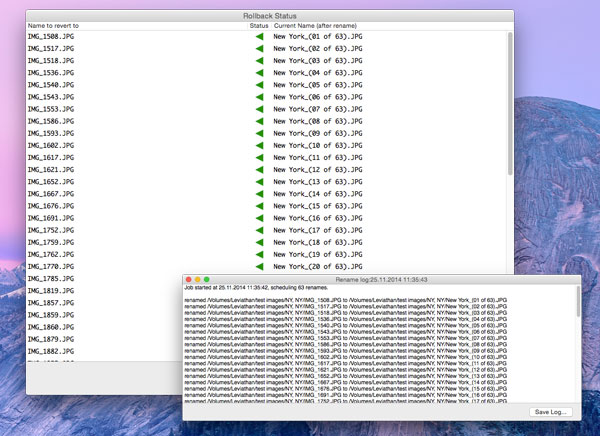Screen dimensions: 600x436
Task: Select the IMG_1859.JPG row
Action: pos(51,315)
